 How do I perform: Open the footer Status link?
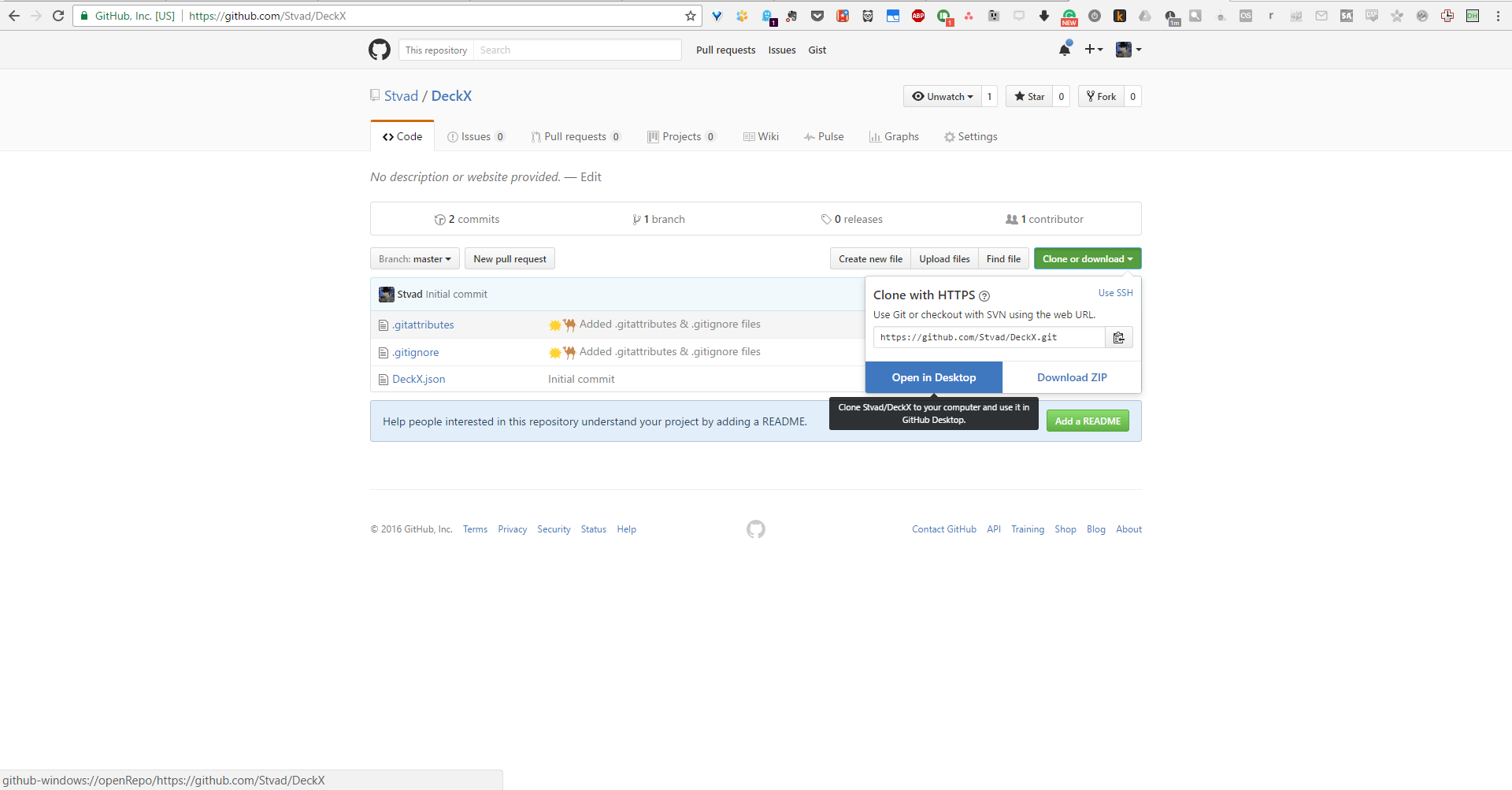594,529
